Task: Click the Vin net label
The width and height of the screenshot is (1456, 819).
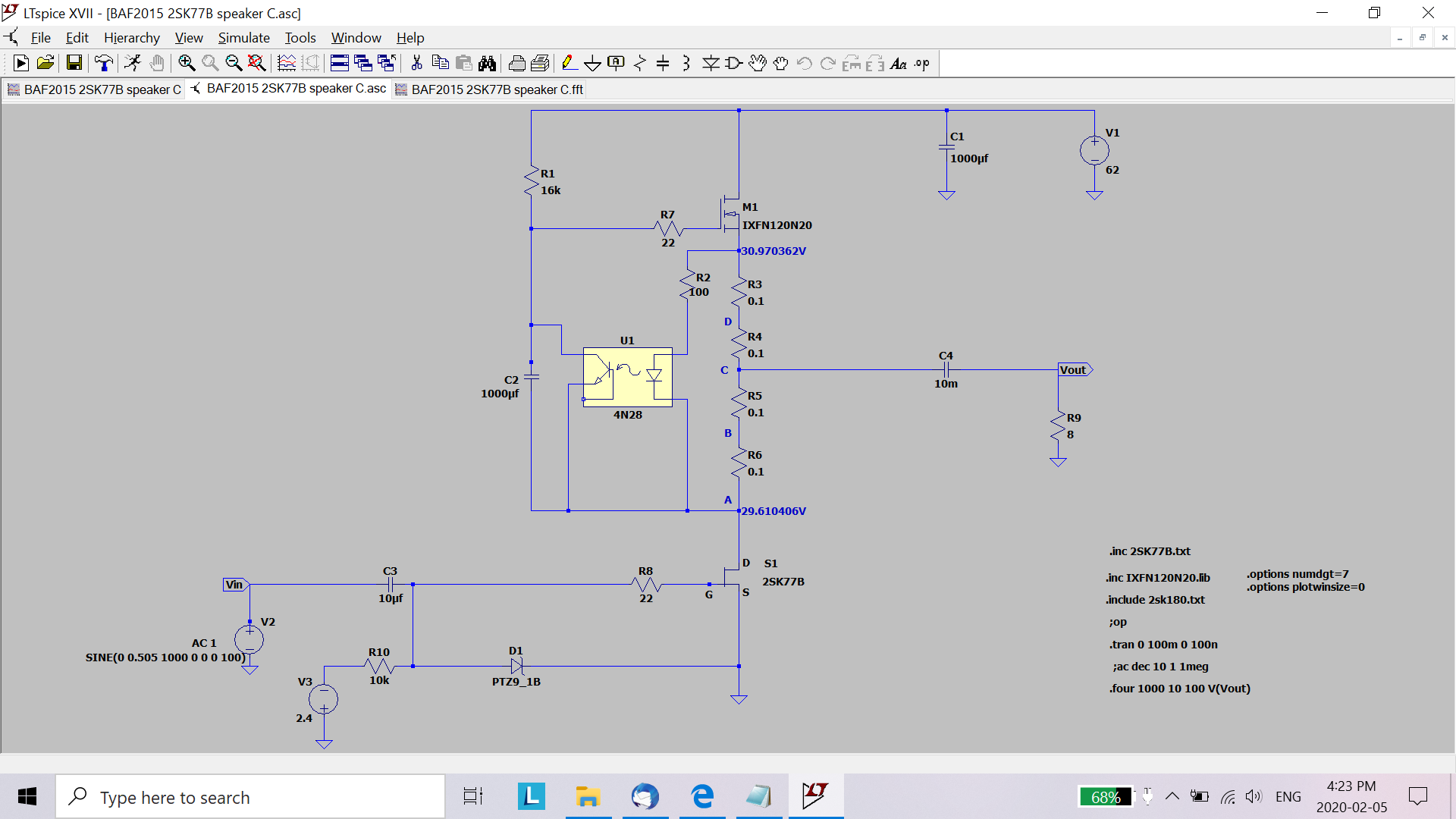Action: point(236,585)
